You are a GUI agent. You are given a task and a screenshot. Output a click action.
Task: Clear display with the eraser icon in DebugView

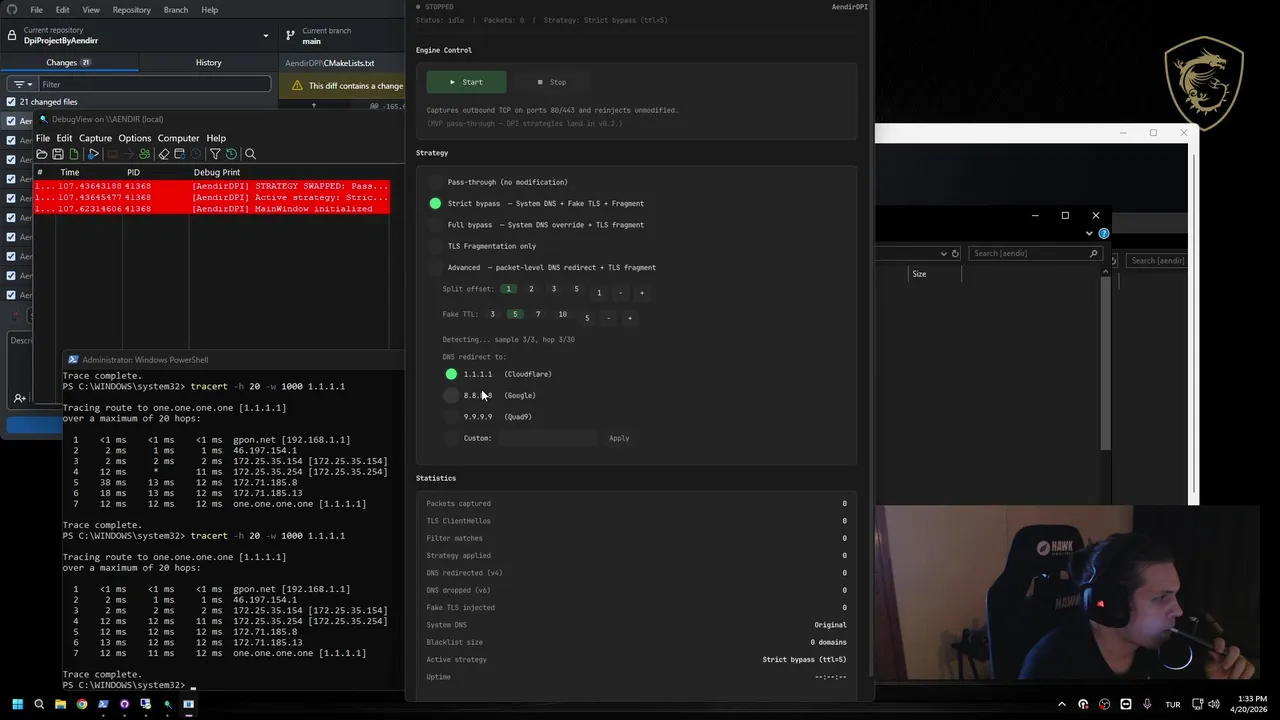pyautogui.click(x=164, y=154)
